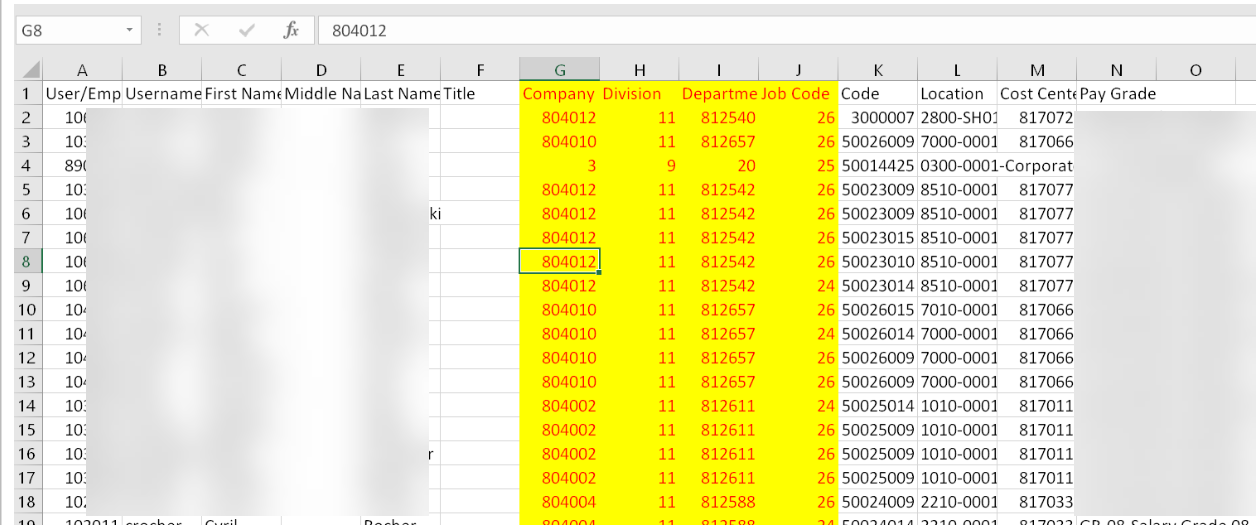Click the Title header cell
The height and width of the screenshot is (525, 1256).
click(480, 93)
